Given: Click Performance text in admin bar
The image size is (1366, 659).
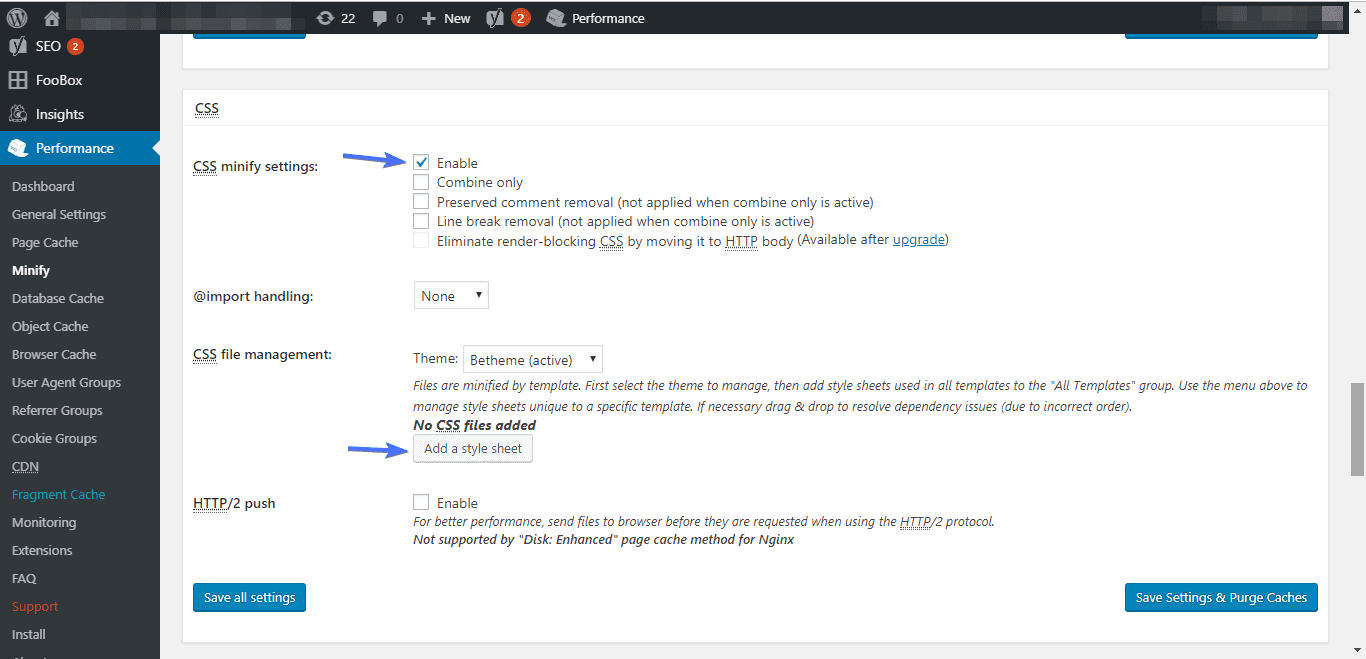Looking at the screenshot, I should pyautogui.click(x=608, y=18).
